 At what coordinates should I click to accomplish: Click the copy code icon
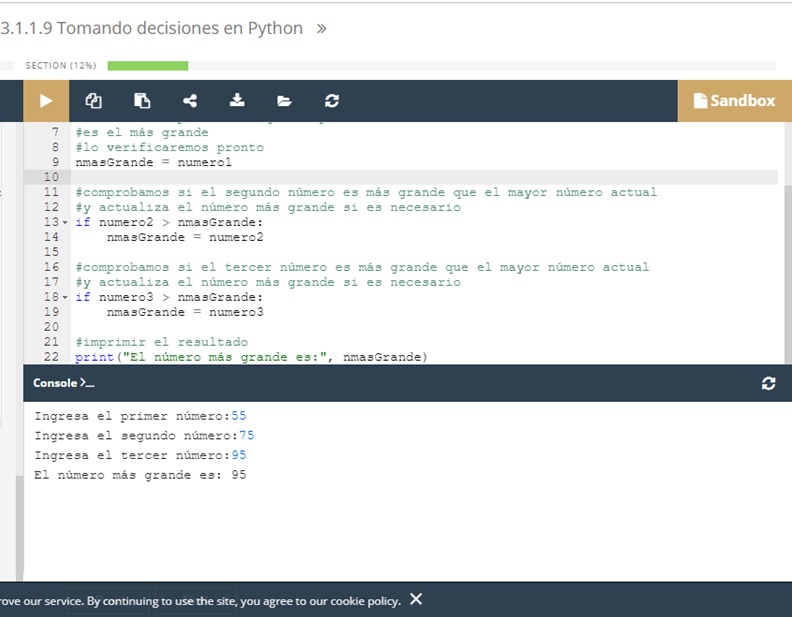(94, 101)
